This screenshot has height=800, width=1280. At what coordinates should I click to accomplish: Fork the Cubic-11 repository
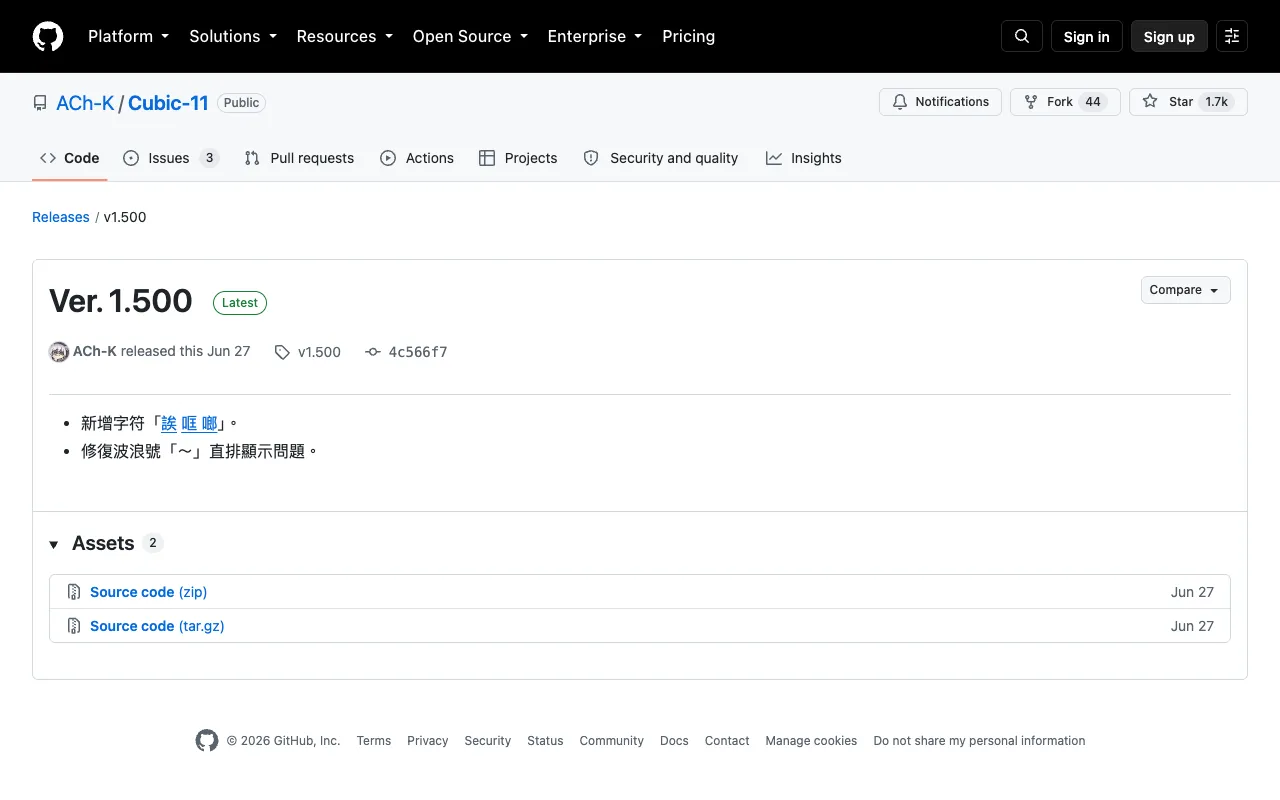[1065, 102]
